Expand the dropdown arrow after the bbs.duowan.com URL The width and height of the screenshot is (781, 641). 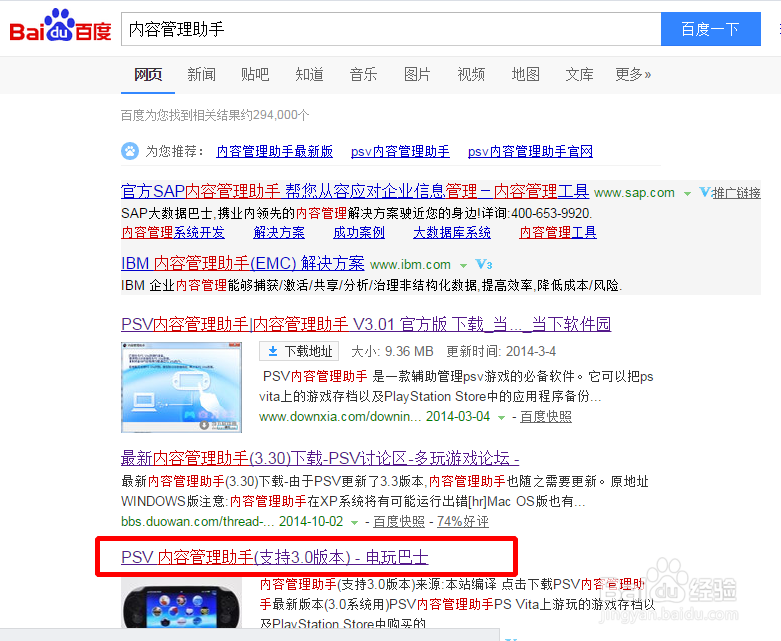355,522
